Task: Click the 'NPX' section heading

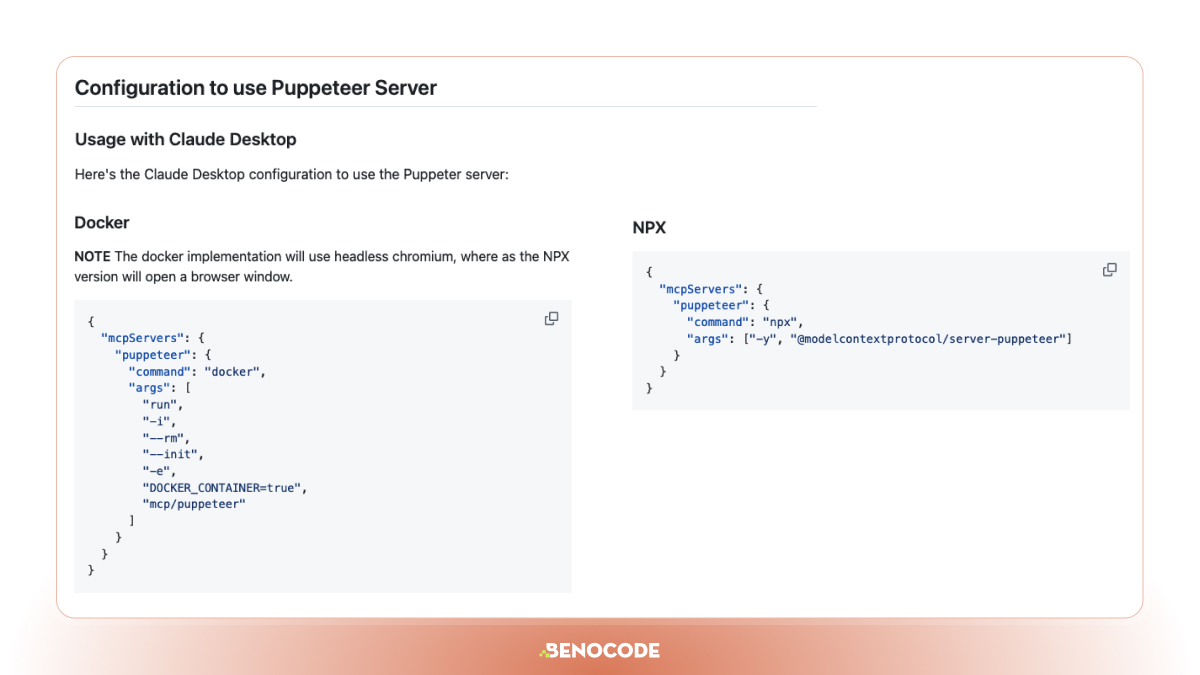Action: [x=649, y=228]
